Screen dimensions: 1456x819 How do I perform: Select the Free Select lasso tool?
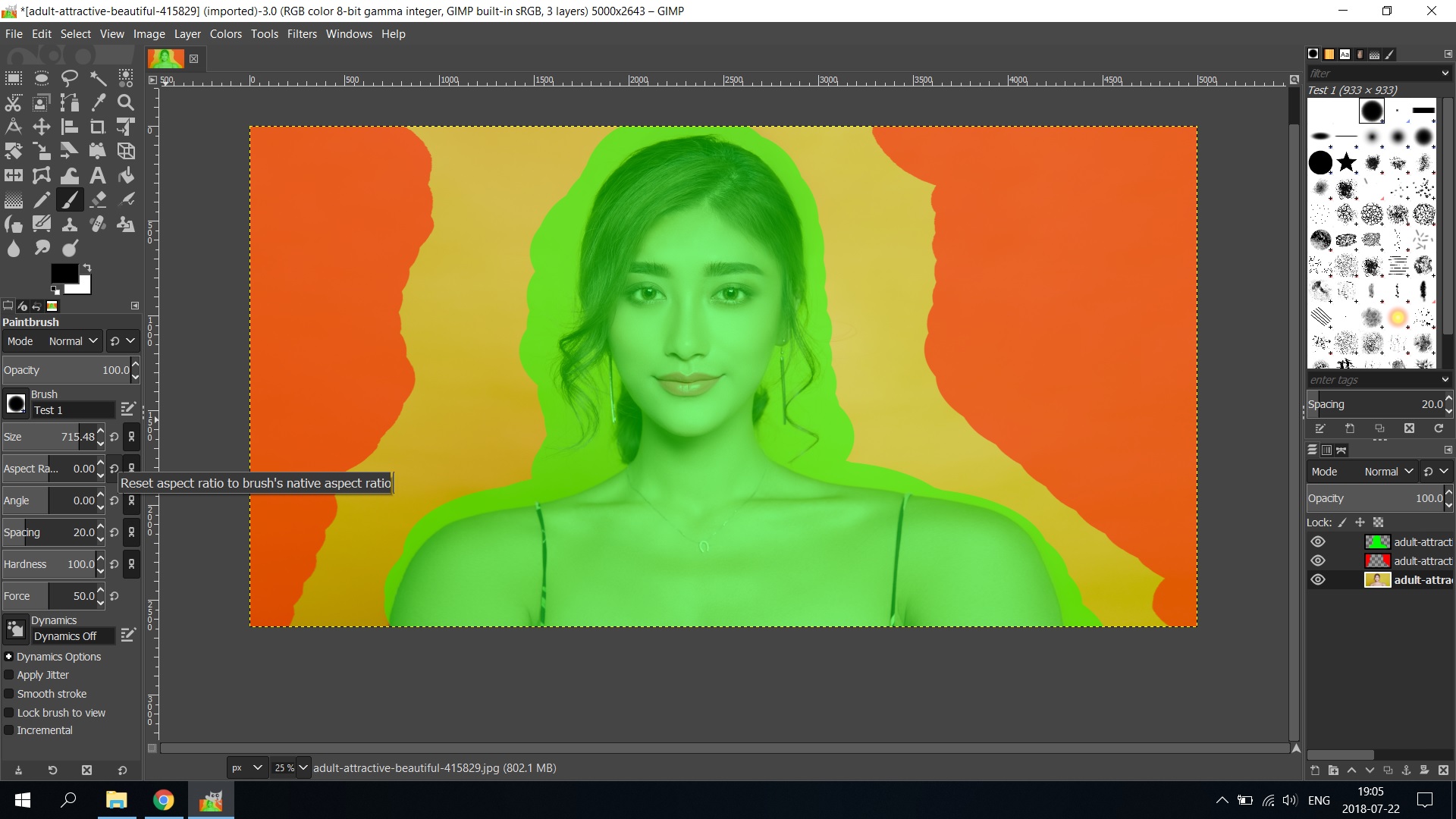click(x=70, y=78)
